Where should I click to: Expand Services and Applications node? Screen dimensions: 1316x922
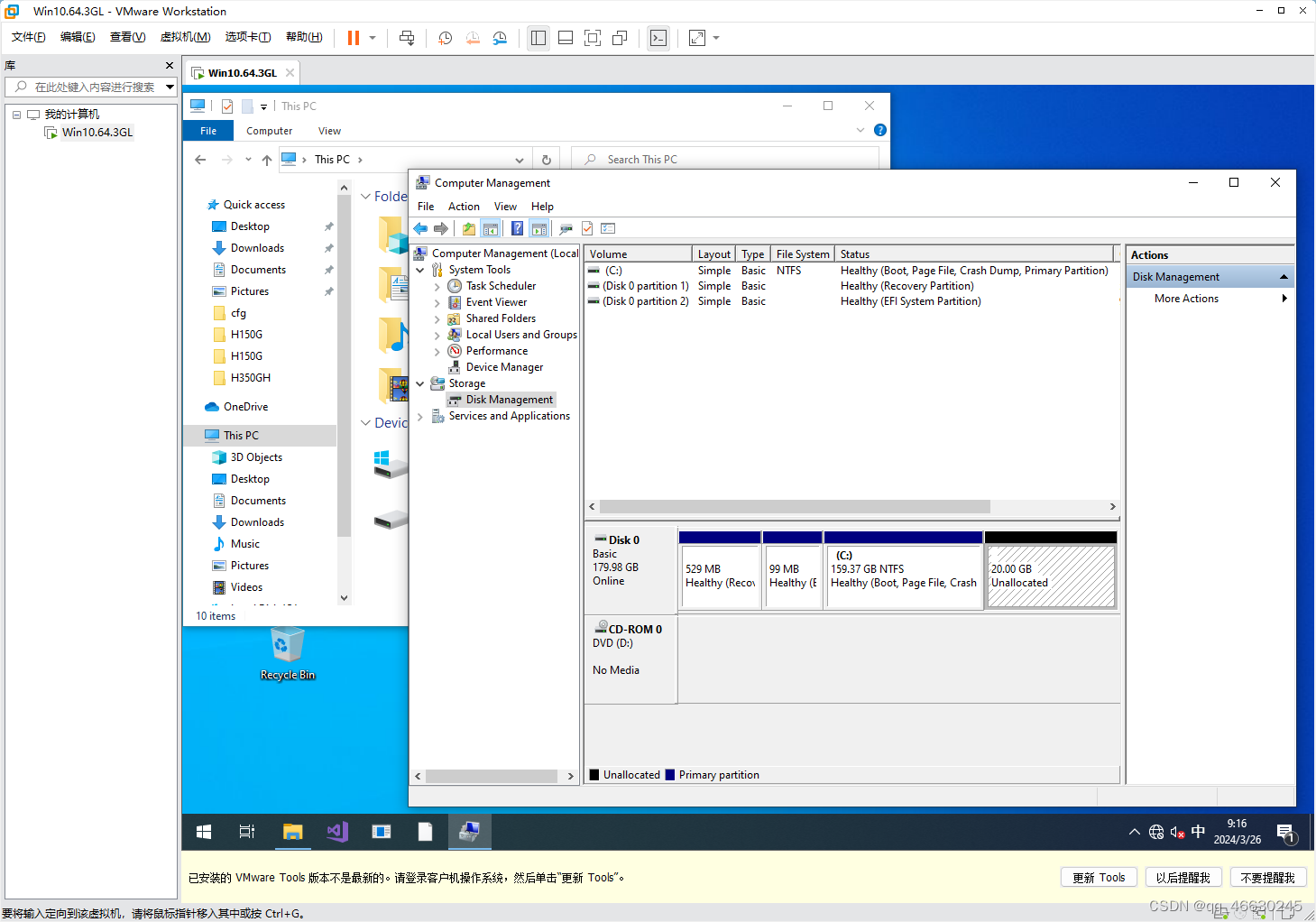(420, 416)
